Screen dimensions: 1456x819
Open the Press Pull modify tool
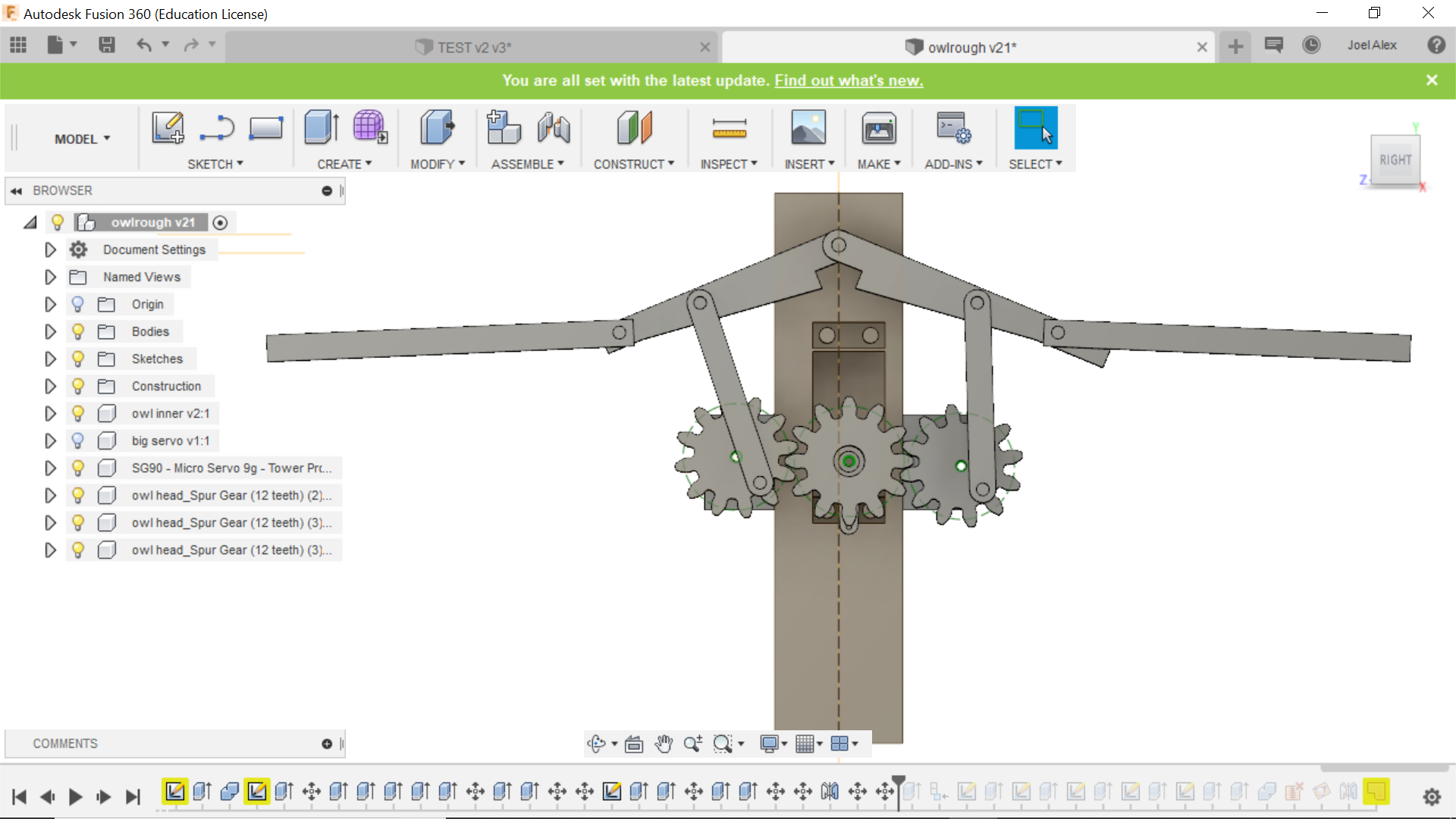[x=437, y=127]
